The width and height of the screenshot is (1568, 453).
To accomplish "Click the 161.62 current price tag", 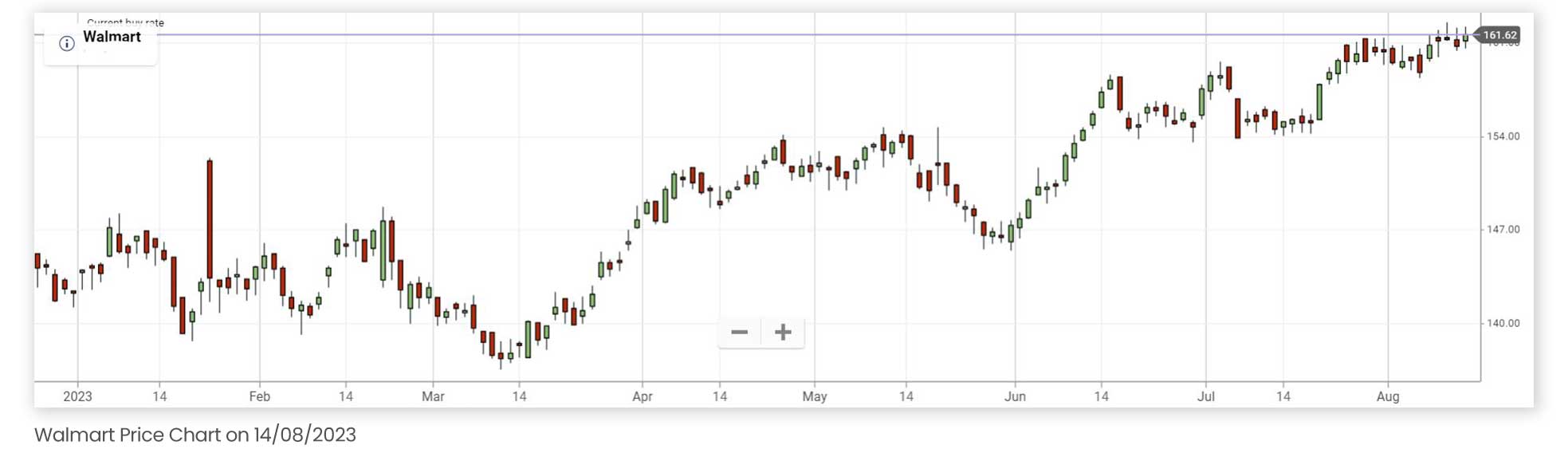I will (x=1499, y=35).
